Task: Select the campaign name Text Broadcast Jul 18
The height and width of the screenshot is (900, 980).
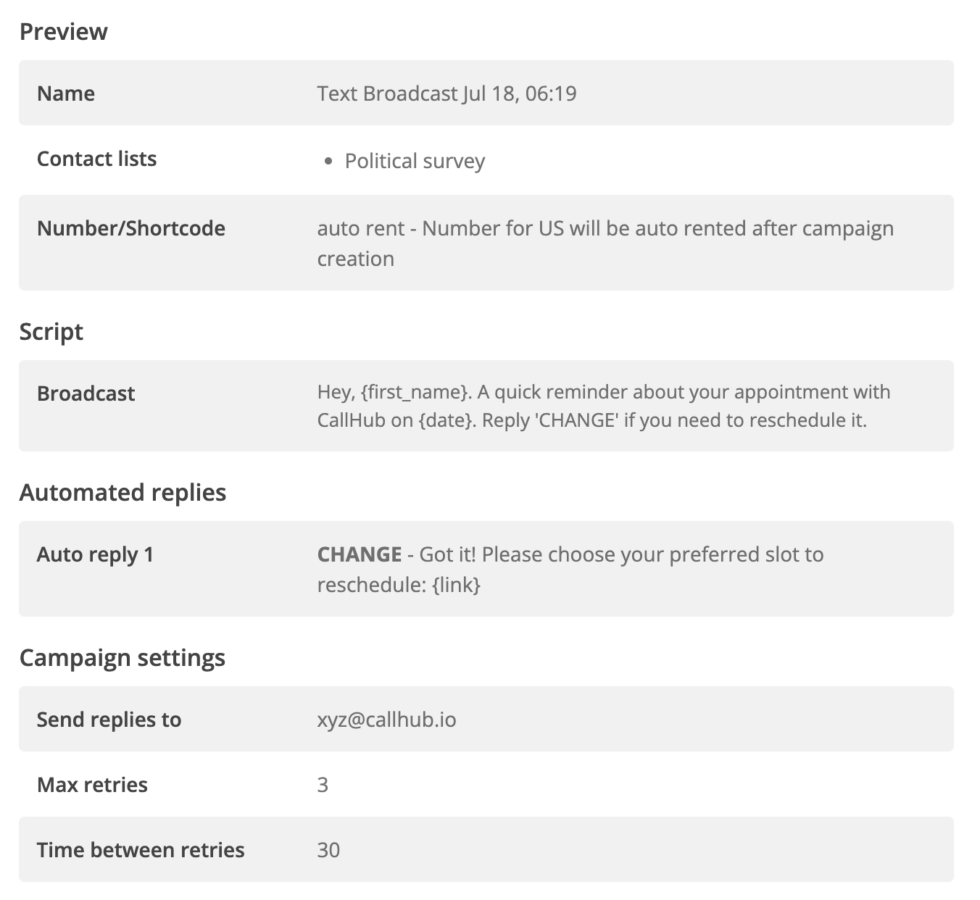Action: [447, 94]
